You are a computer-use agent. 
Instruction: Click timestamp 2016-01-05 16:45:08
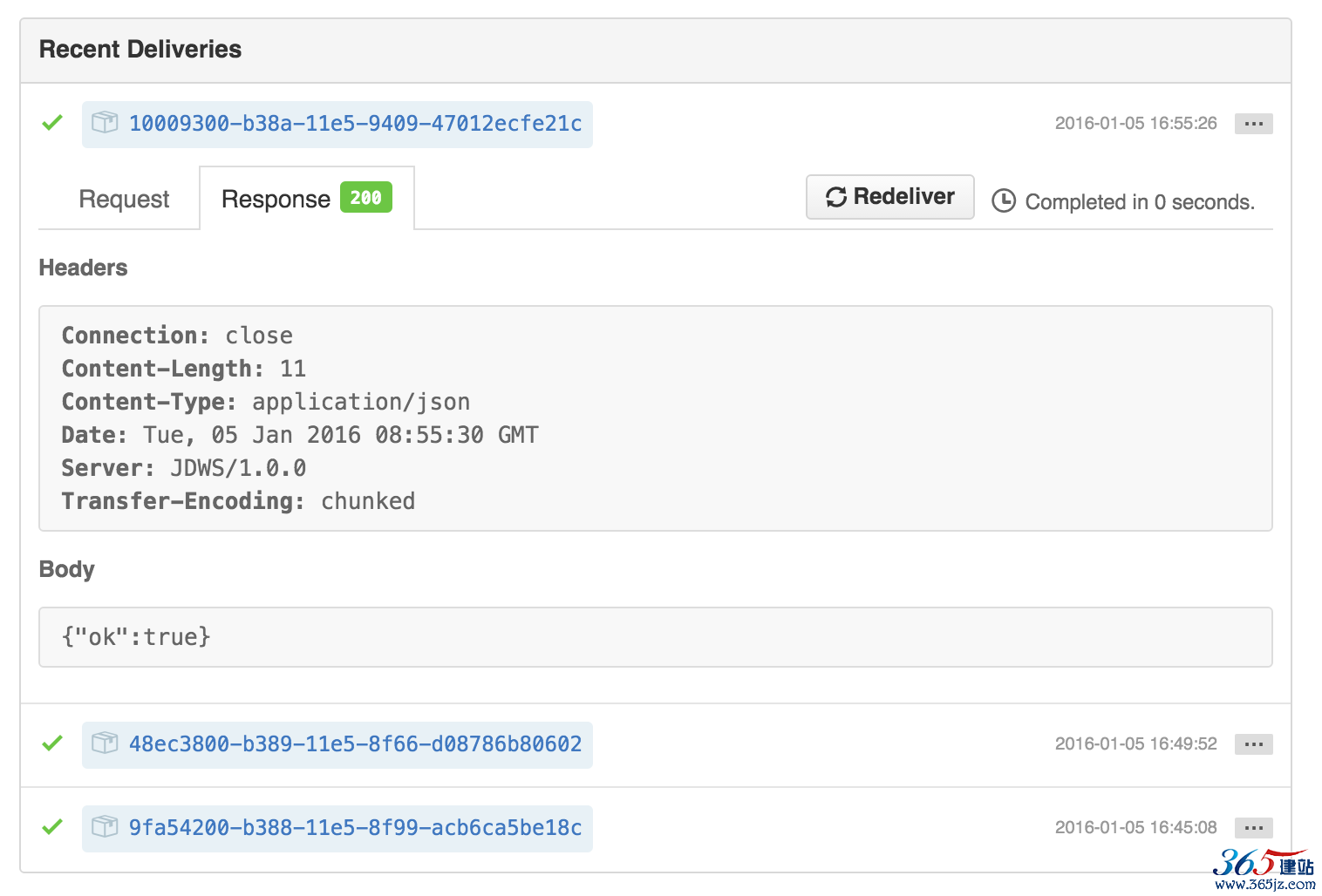tap(1135, 828)
